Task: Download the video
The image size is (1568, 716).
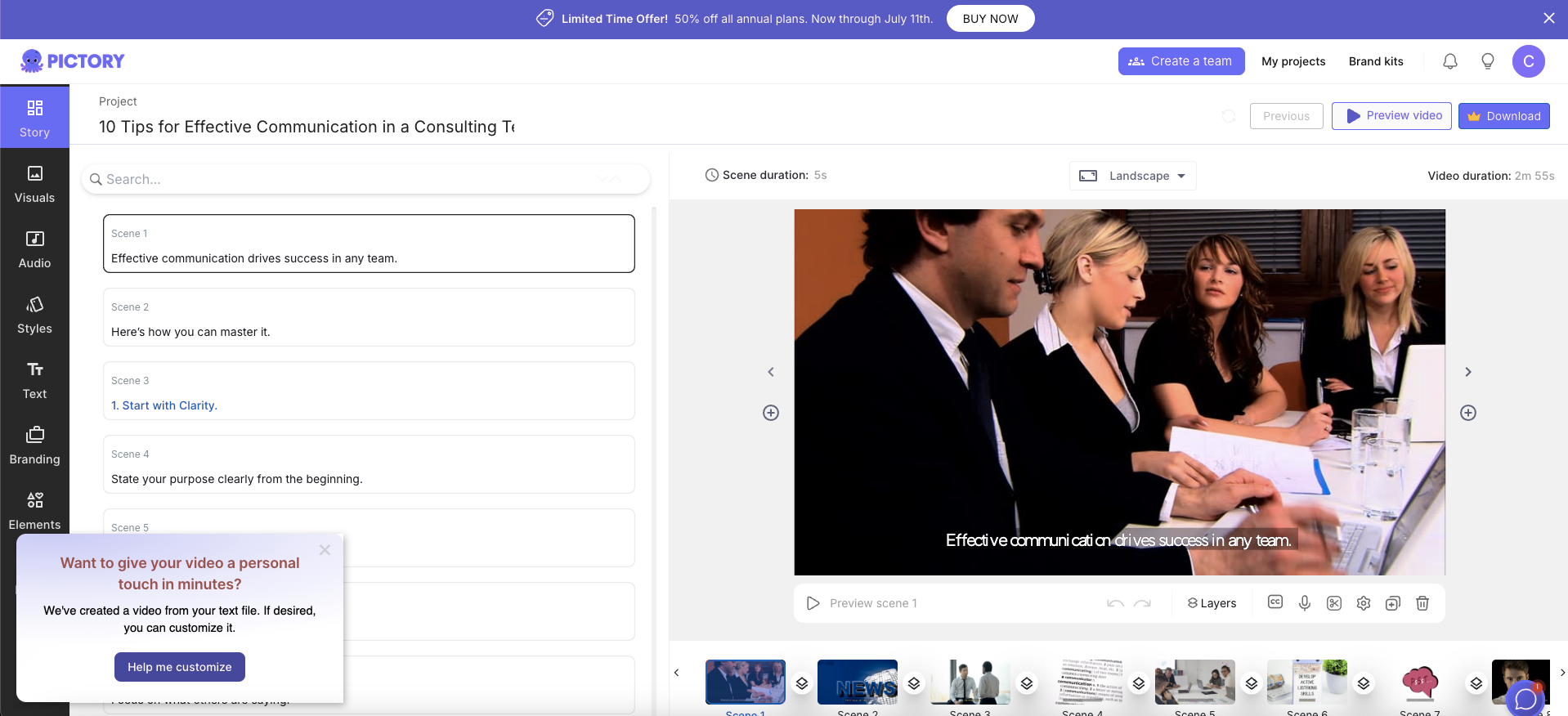Action: tap(1503, 116)
